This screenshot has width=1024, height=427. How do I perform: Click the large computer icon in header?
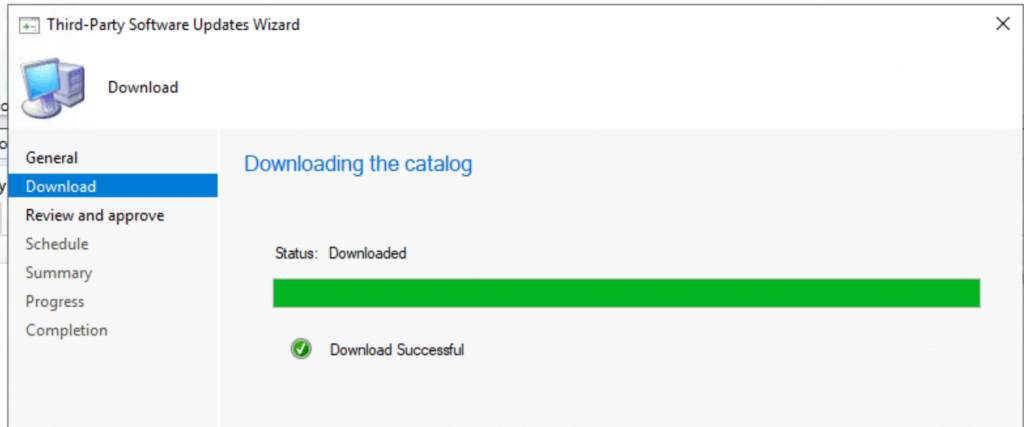click(x=53, y=87)
